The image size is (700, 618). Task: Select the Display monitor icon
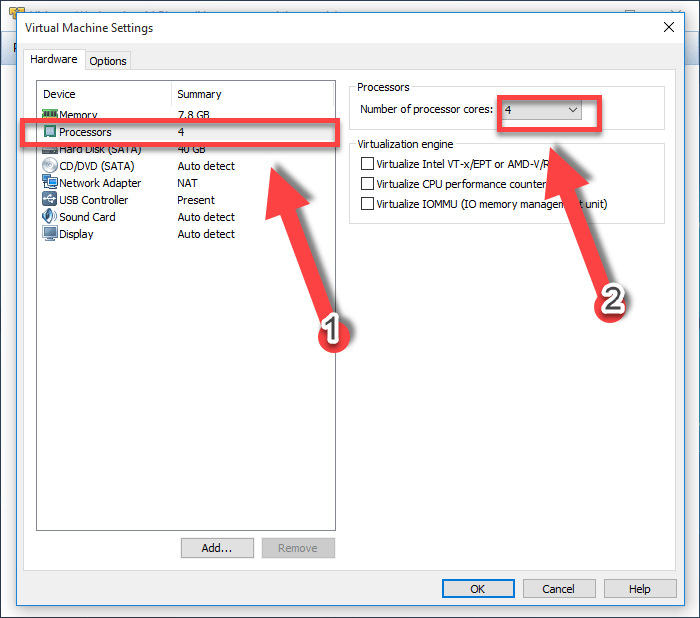pyautogui.click(x=50, y=234)
